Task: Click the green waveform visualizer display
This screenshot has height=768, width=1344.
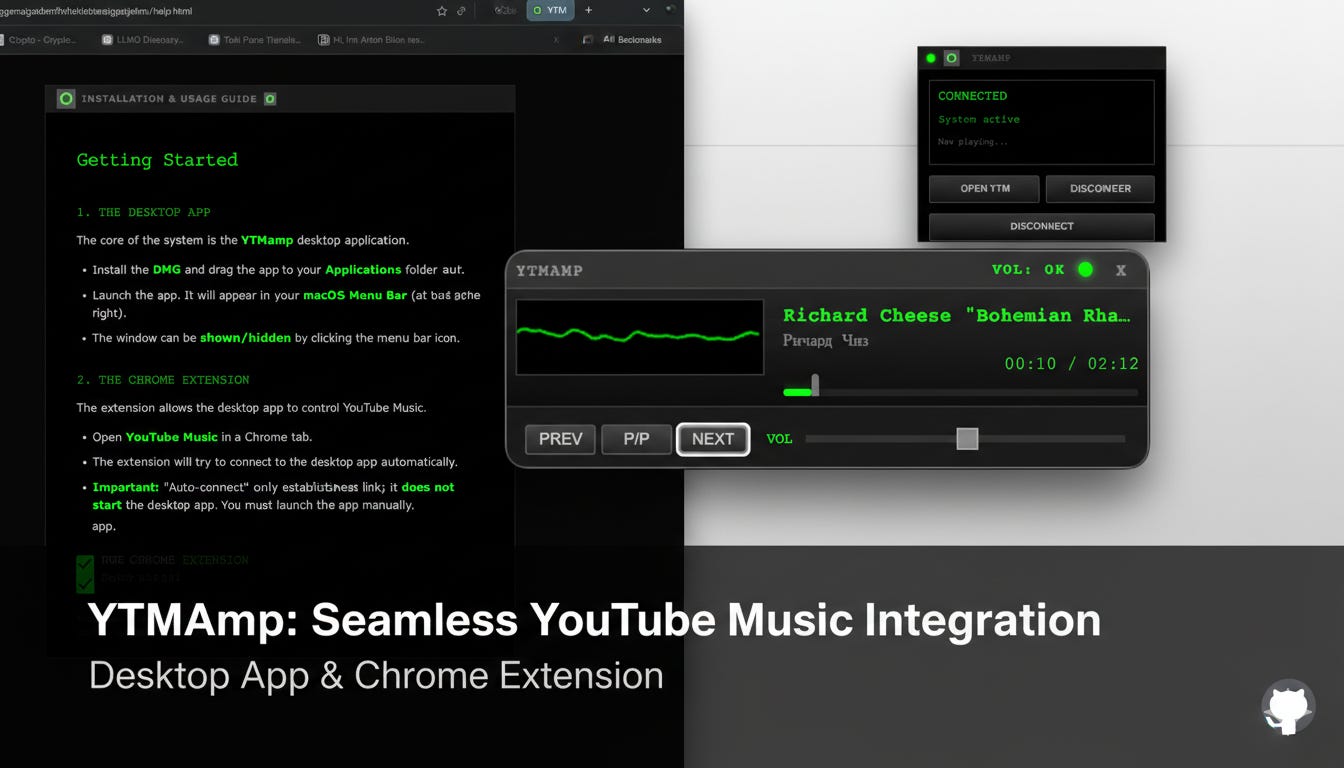Action: tap(640, 337)
